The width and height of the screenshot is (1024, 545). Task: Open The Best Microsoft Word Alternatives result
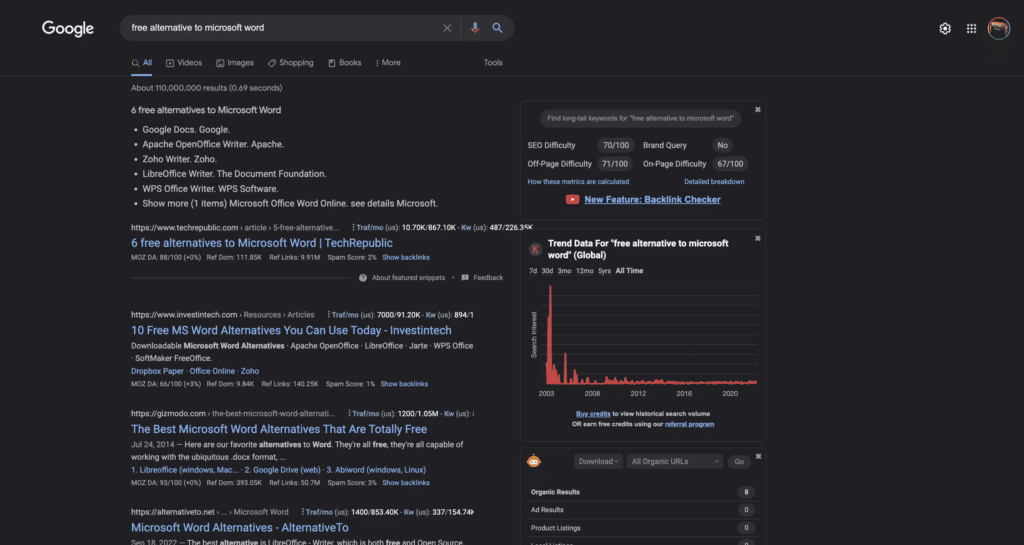(x=279, y=429)
